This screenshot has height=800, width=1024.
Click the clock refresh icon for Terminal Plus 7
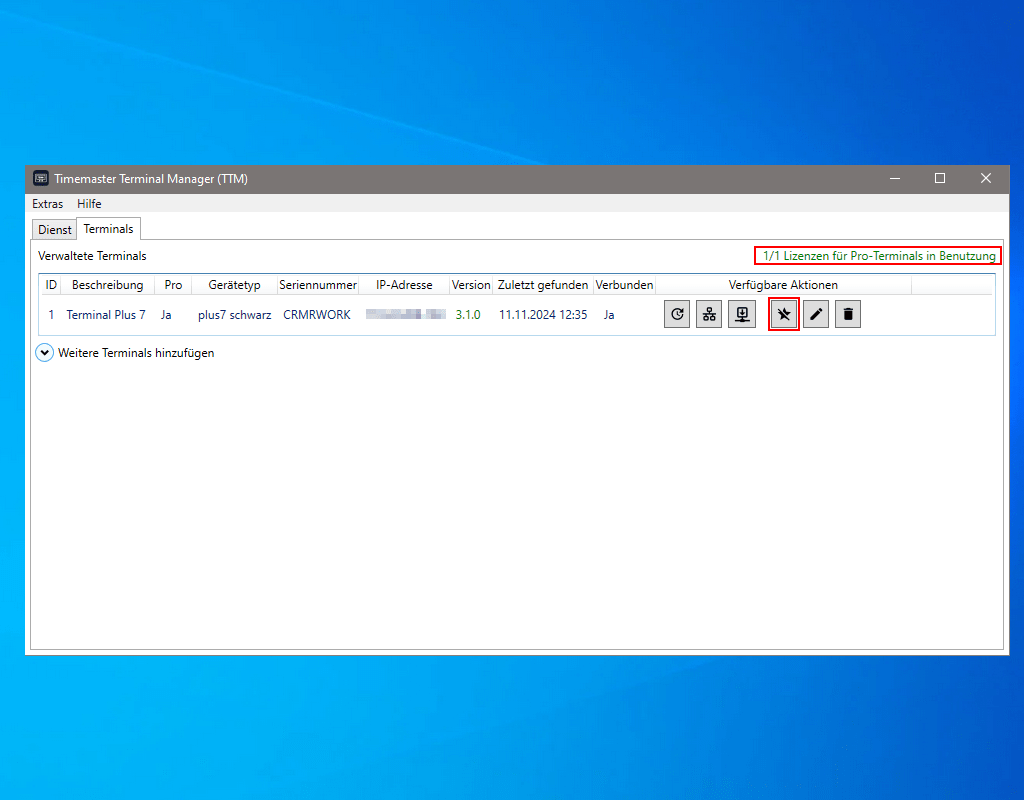coord(677,314)
